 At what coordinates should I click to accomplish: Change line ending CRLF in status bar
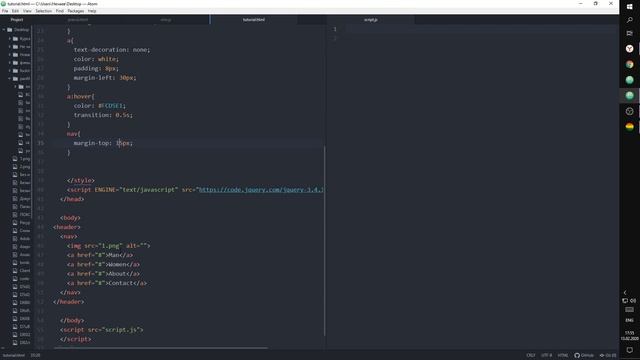pyautogui.click(x=531, y=356)
